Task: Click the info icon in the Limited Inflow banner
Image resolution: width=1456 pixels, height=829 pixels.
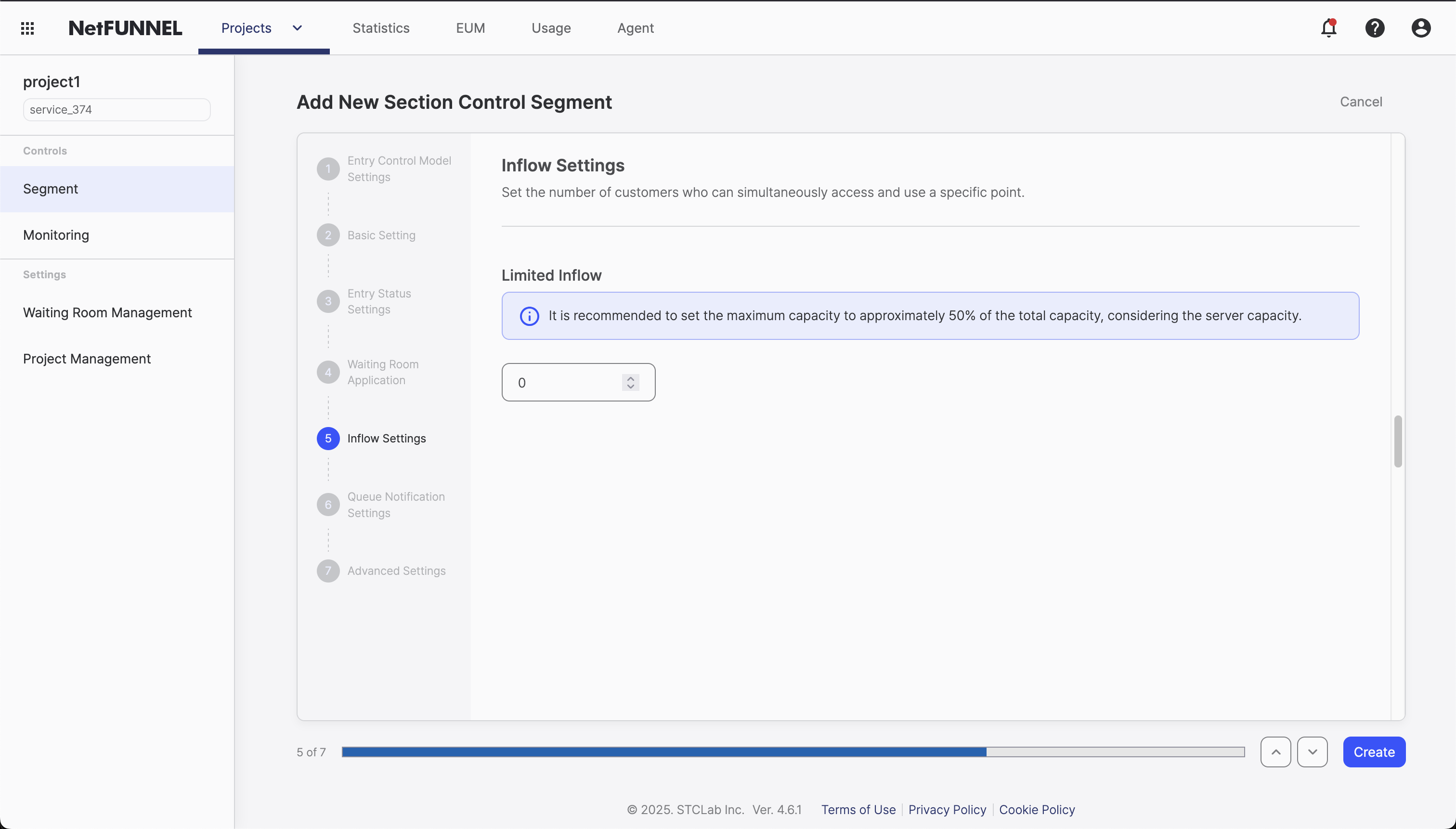Action: [x=529, y=316]
